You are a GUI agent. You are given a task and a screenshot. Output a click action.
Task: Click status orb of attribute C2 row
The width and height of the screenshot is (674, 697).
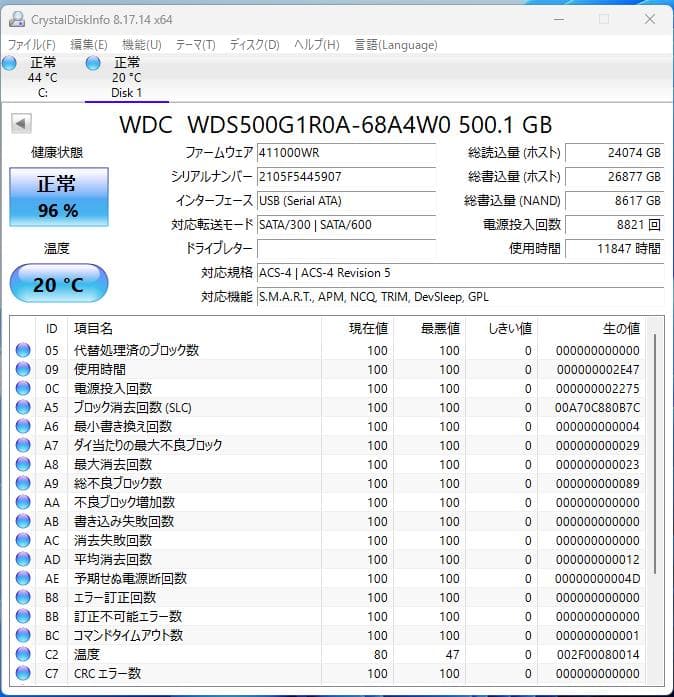(x=23, y=654)
